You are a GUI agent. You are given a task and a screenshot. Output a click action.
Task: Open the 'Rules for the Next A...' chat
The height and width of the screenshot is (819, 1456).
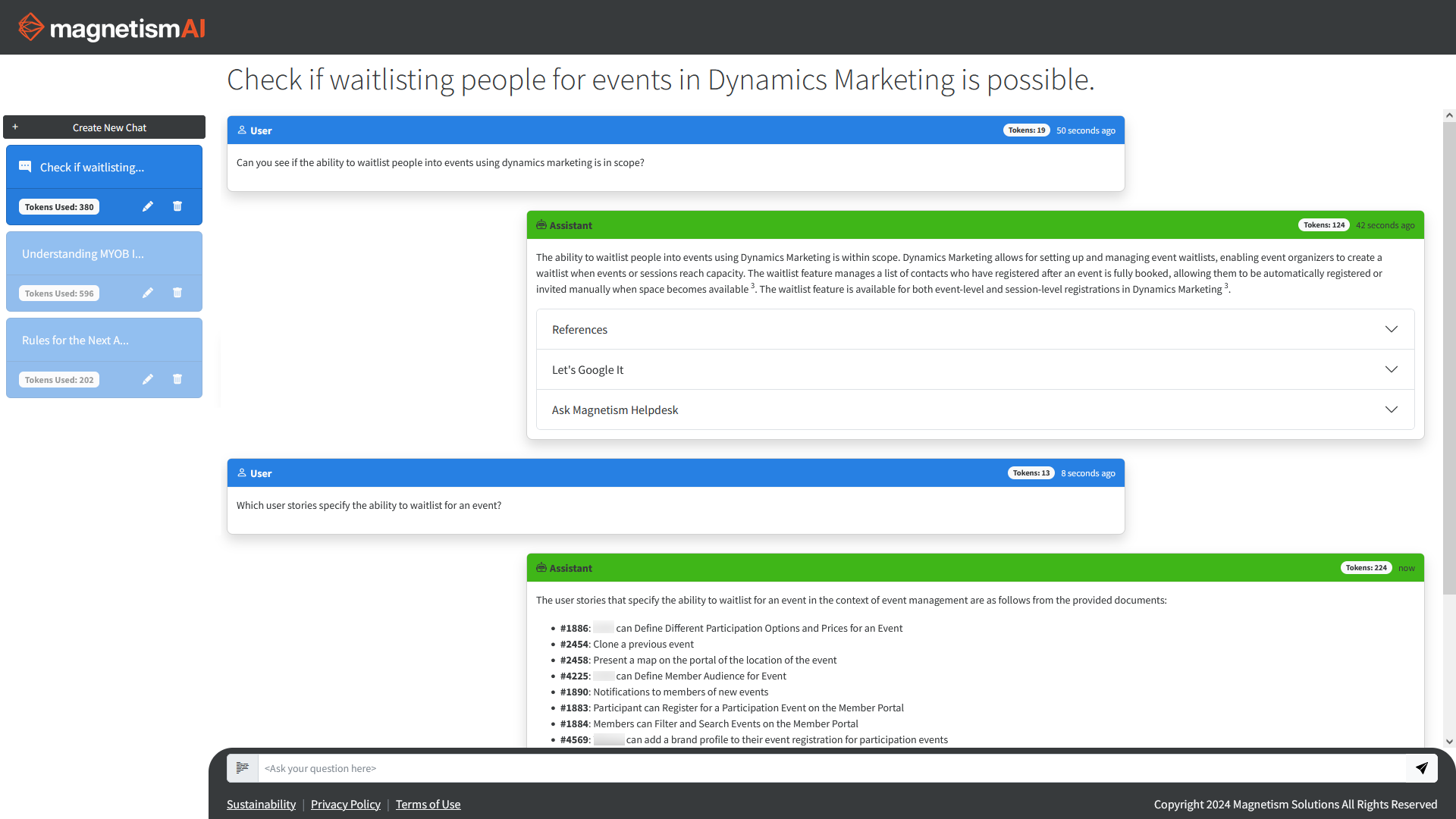(104, 340)
